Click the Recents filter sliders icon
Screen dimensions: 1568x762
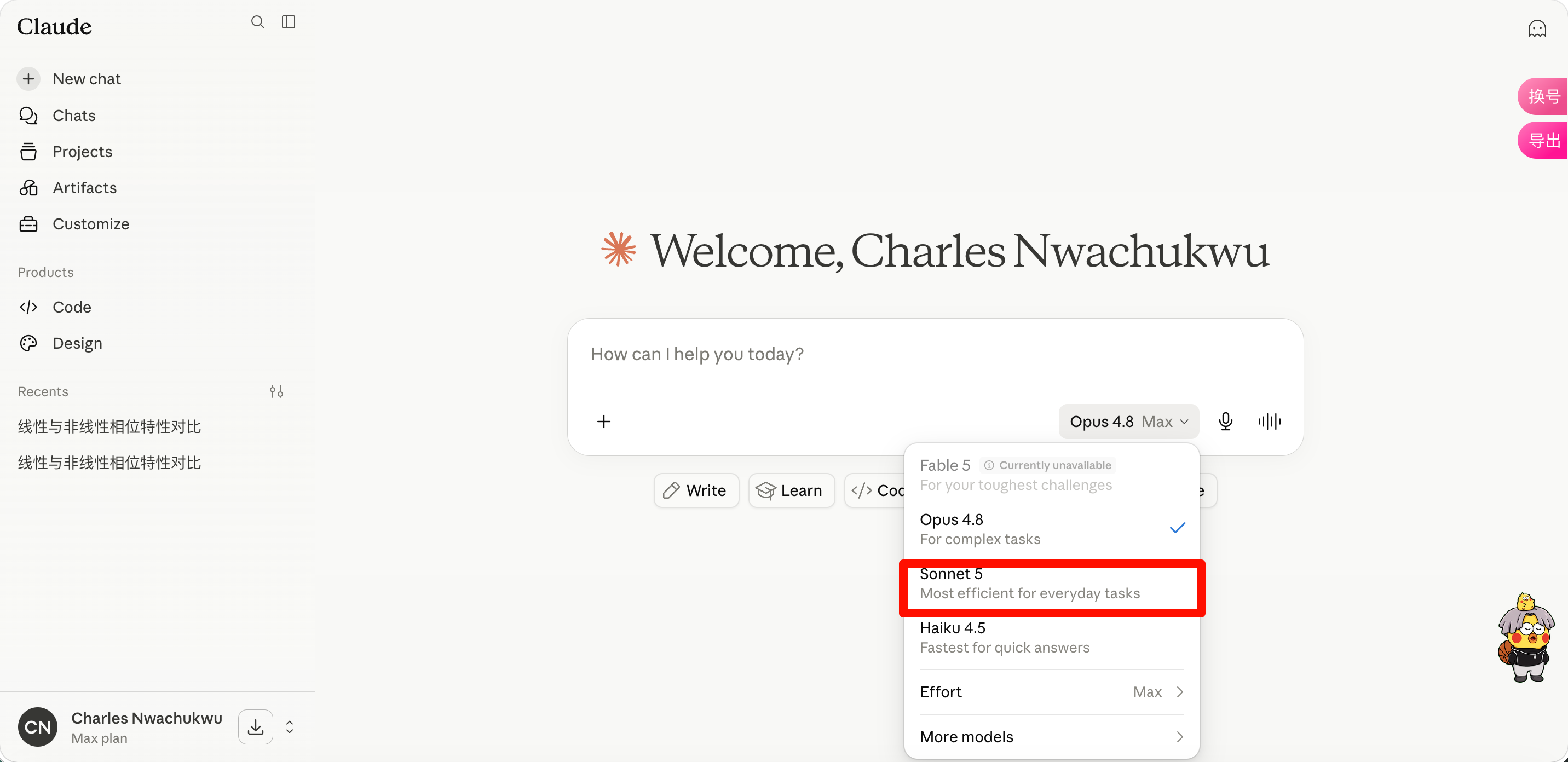(x=276, y=391)
